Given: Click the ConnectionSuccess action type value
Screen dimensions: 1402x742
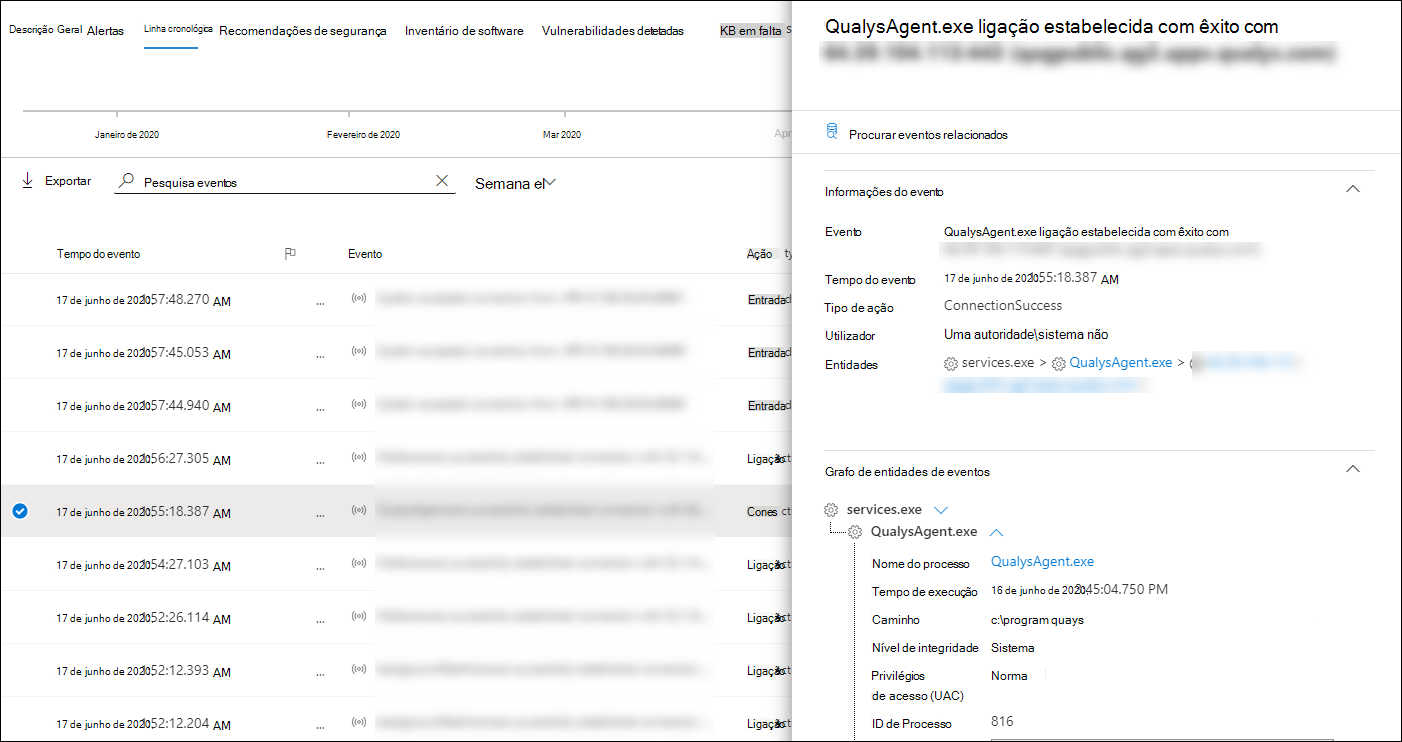Looking at the screenshot, I should pyautogui.click(x=1003, y=305).
